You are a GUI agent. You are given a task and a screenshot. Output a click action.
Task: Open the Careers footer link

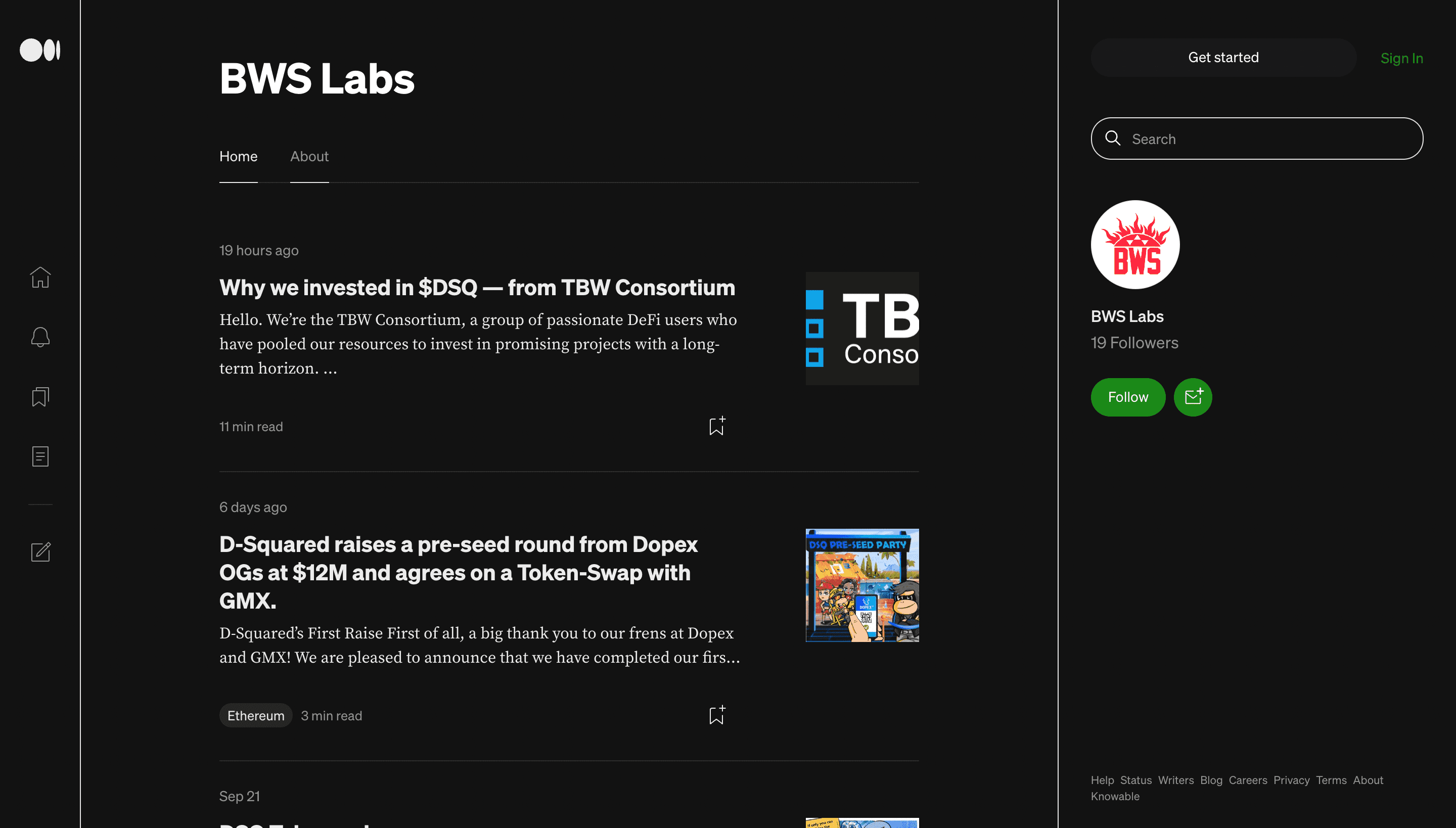pyautogui.click(x=1248, y=780)
